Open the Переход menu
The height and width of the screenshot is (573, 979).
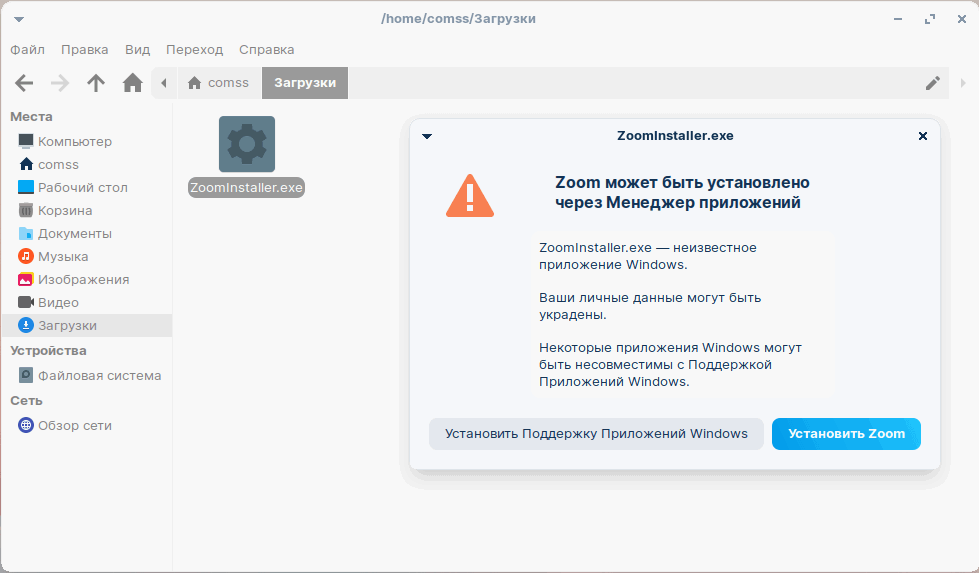[x=195, y=49]
